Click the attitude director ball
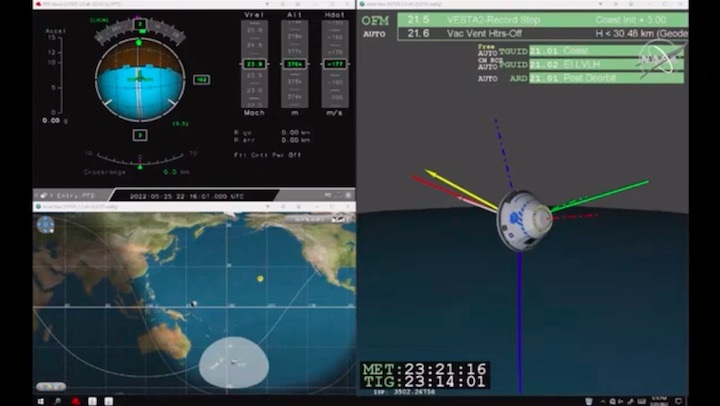Image resolution: width=720 pixels, height=406 pixels. pos(140,79)
